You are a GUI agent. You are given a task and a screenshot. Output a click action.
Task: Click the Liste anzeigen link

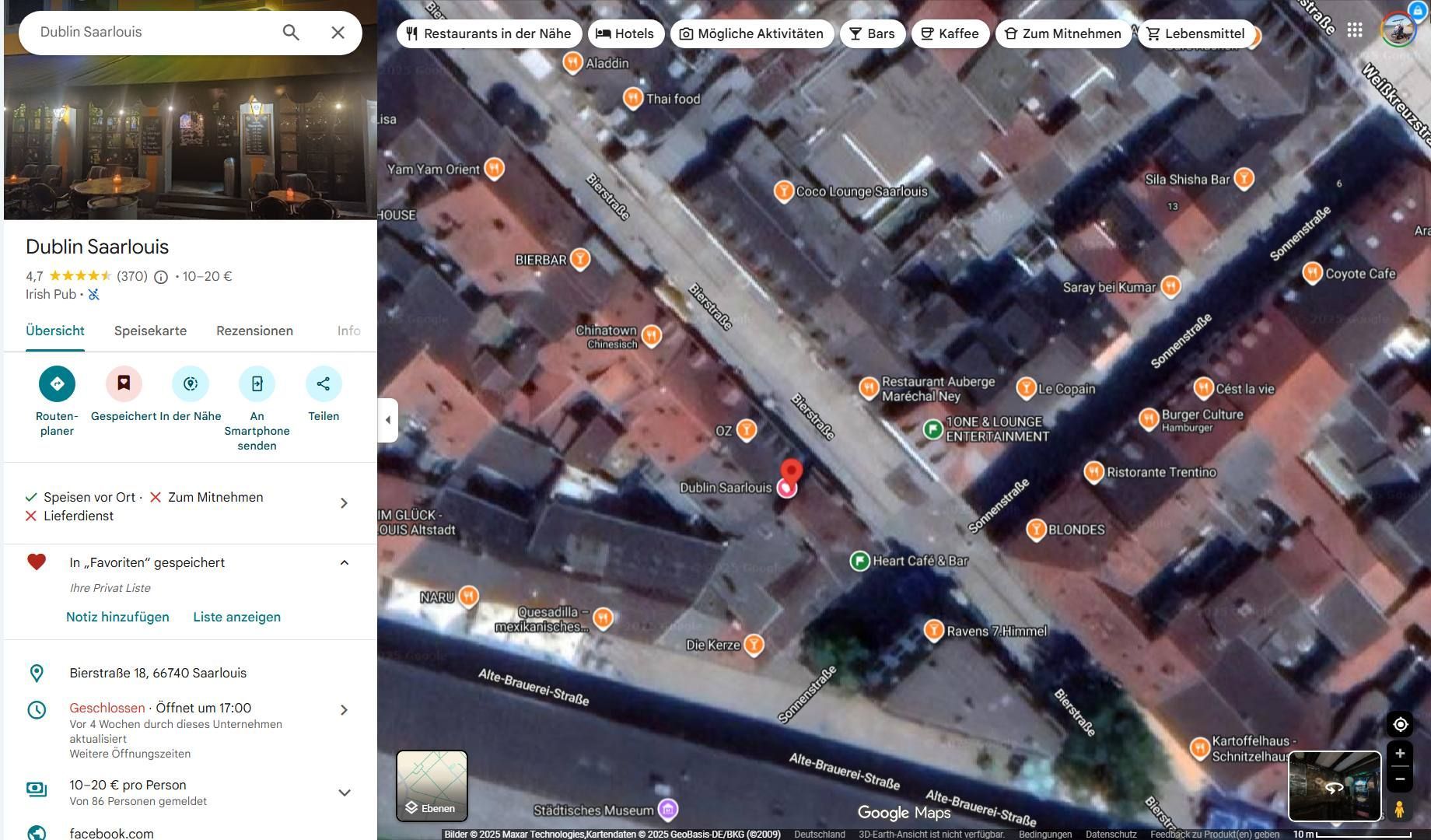tap(236, 618)
